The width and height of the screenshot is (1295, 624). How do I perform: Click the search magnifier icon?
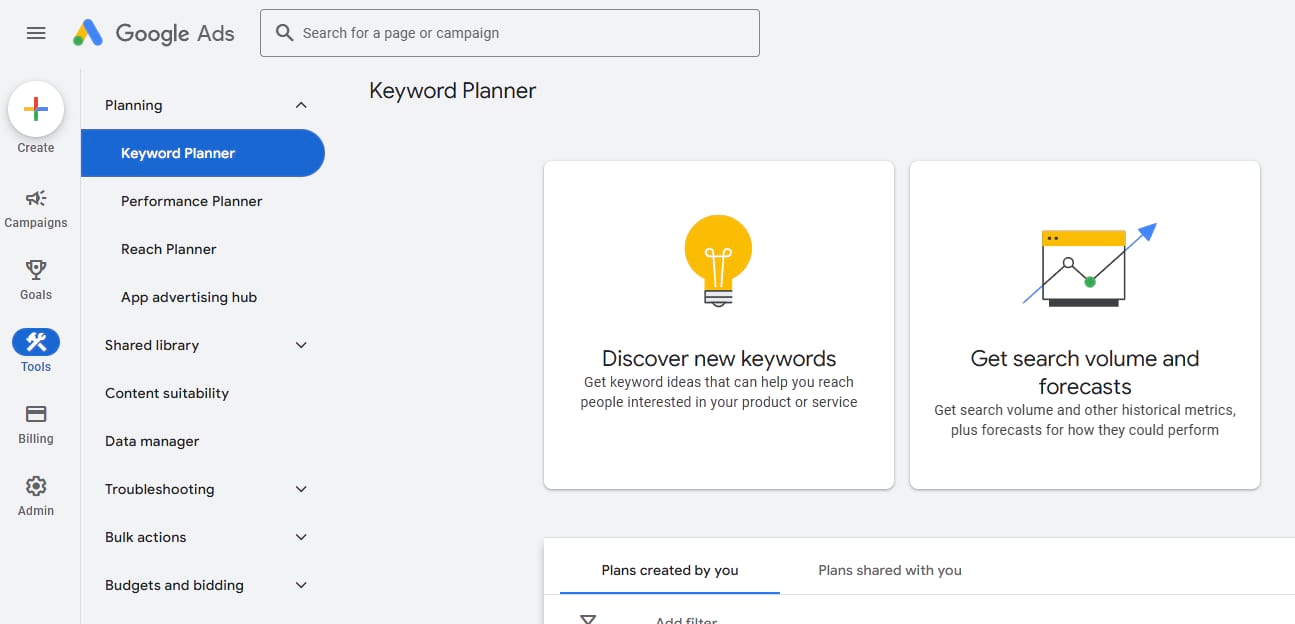pyautogui.click(x=285, y=33)
